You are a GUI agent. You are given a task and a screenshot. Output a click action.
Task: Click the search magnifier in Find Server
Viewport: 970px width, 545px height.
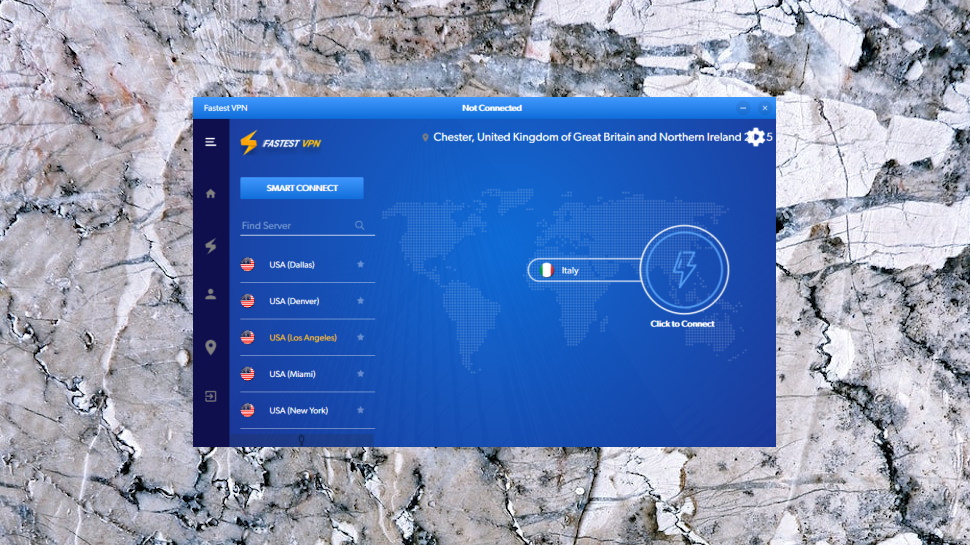(359, 225)
